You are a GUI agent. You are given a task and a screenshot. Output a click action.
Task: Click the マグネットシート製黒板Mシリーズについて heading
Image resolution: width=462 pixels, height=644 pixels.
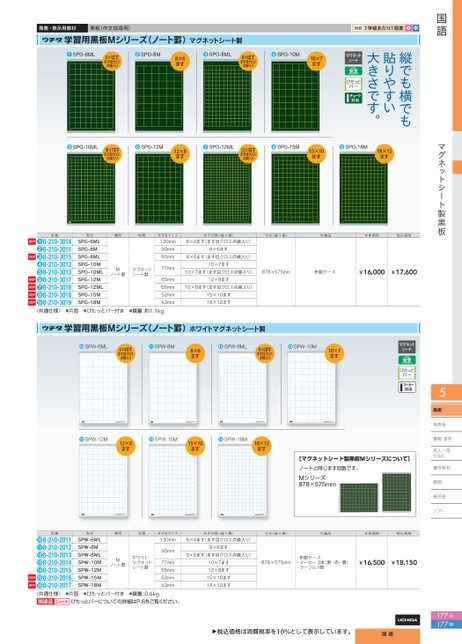tap(355, 458)
